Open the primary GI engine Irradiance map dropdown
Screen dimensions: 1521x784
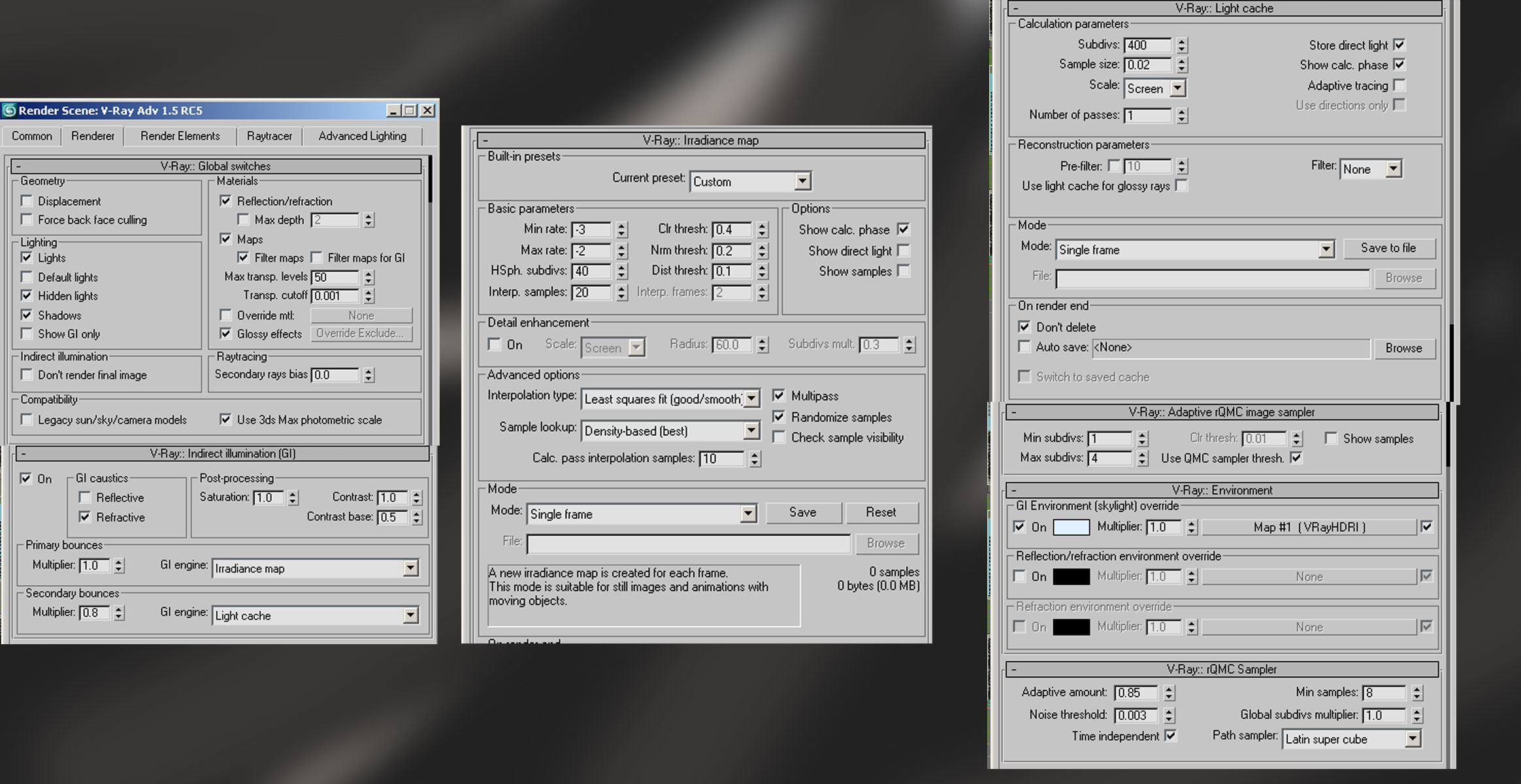410,568
